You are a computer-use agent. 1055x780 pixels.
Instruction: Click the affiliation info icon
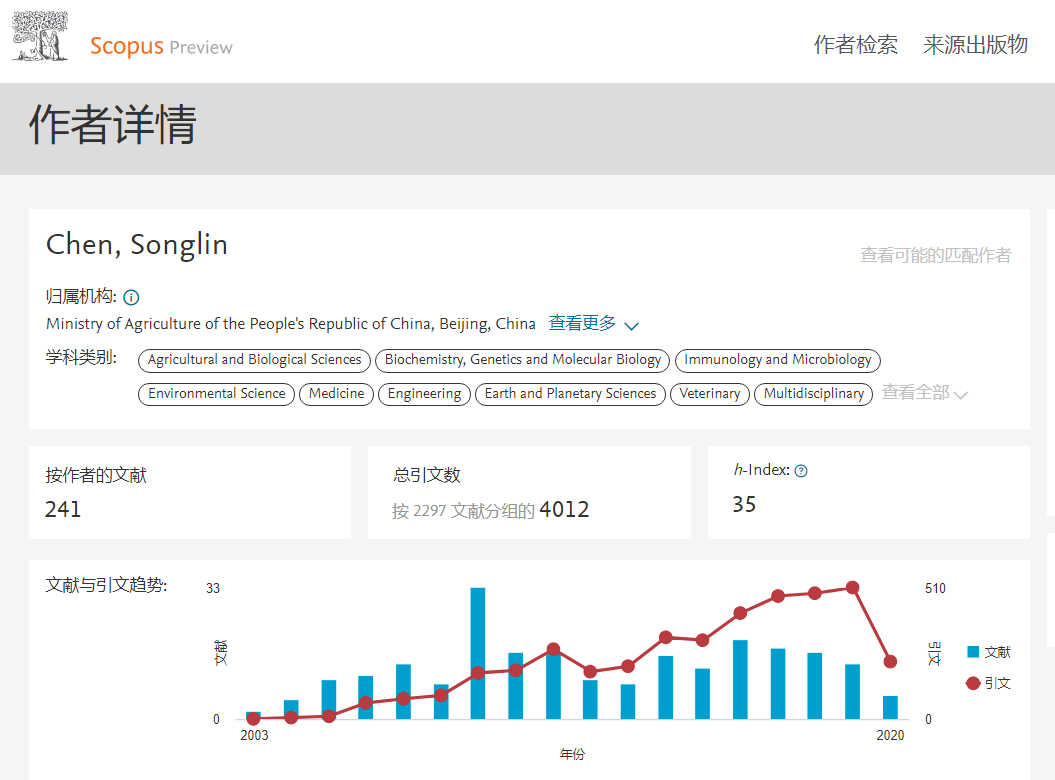pyautogui.click(x=131, y=297)
